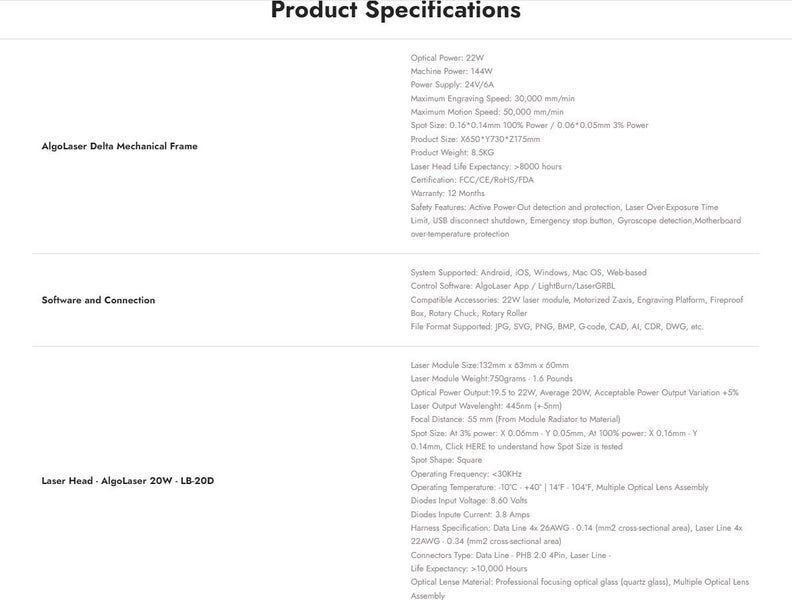
Task: Select the AlgoLaser Delta Mechanical Frame label
Action: 120,146
